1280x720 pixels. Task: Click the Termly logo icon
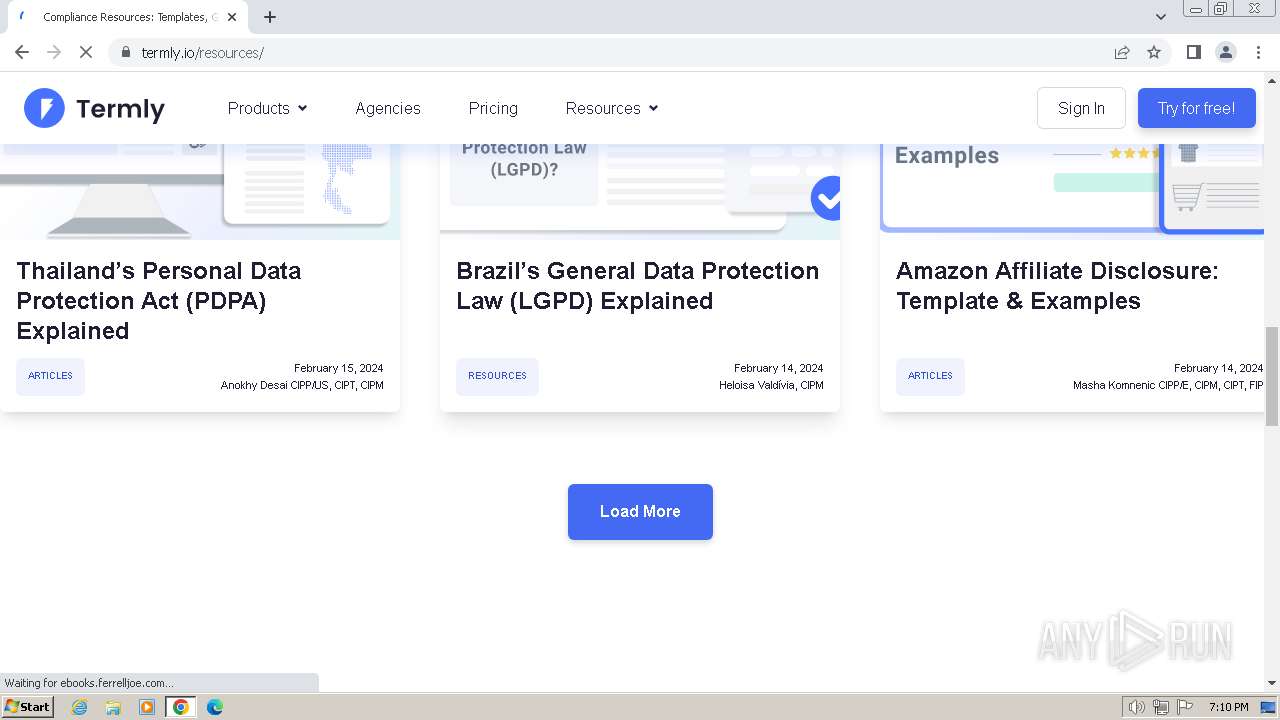coord(44,108)
